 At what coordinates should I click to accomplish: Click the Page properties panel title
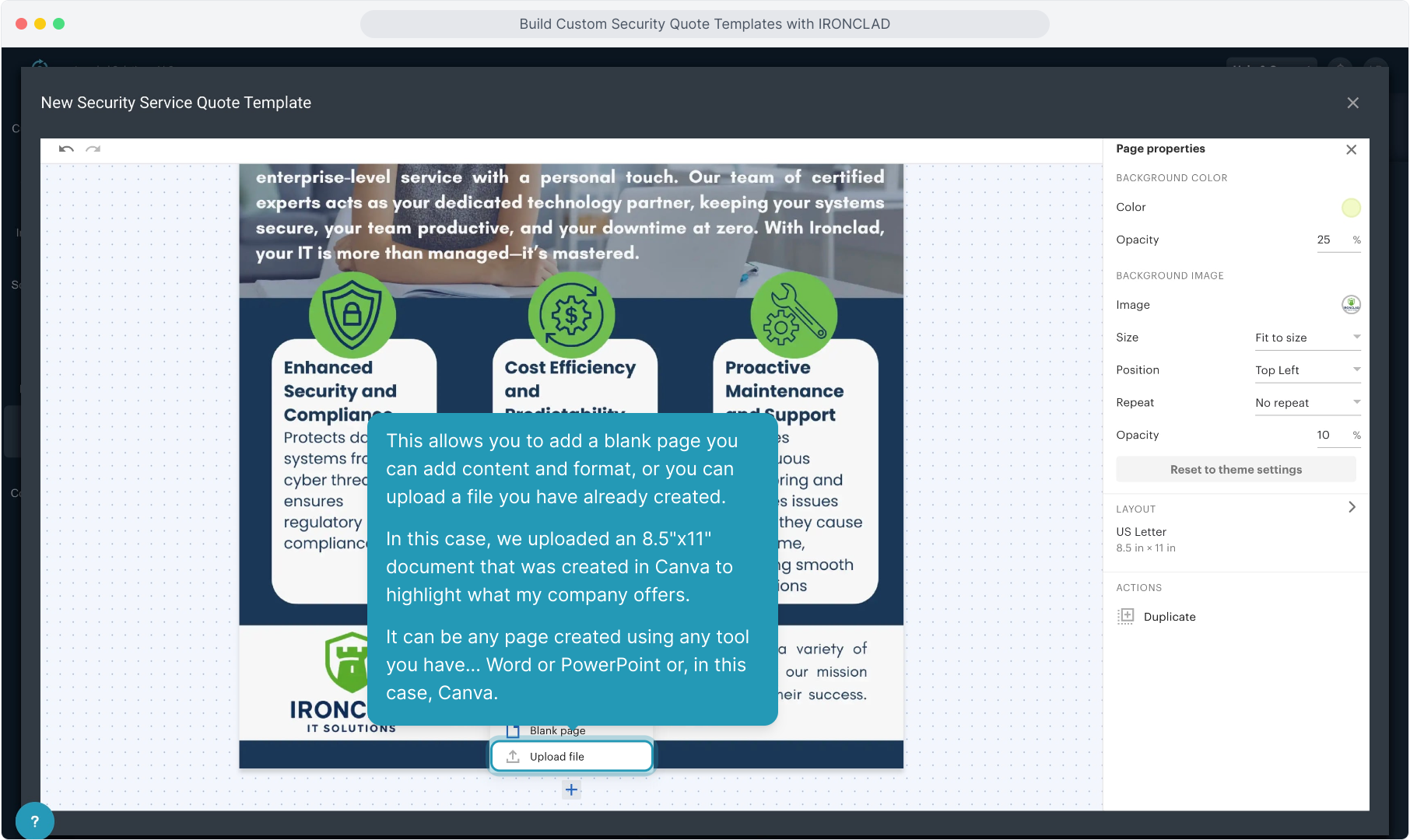[x=1160, y=149]
